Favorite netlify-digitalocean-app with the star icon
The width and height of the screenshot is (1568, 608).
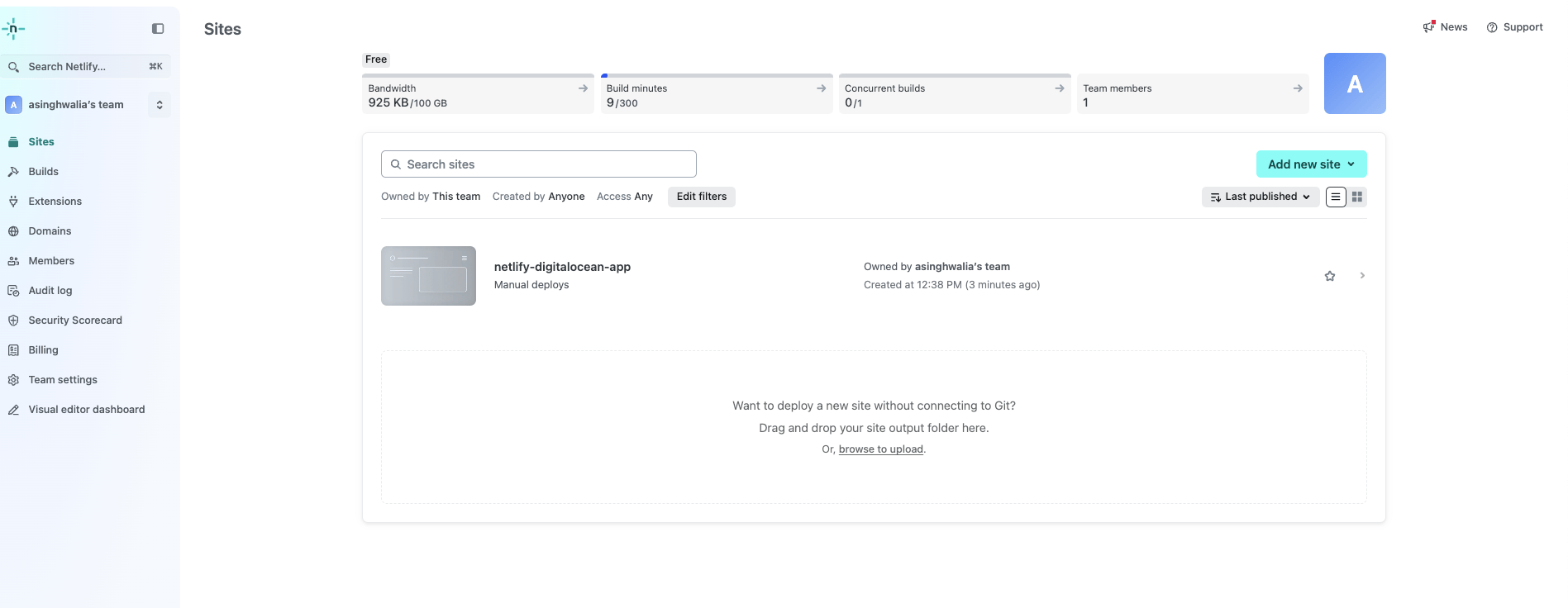[1330, 276]
